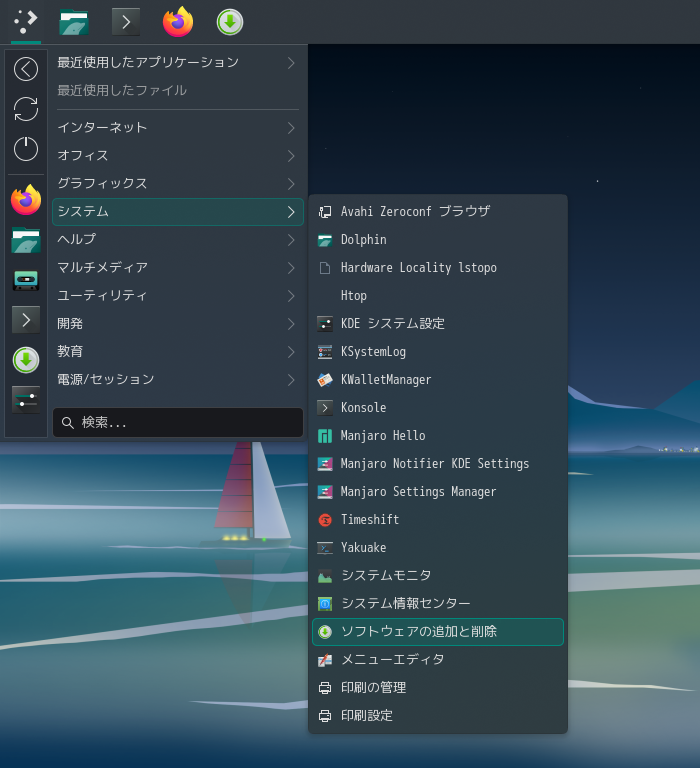The width and height of the screenshot is (700, 768).
Task: Choose the グラフィックス menu entry
Action: pos(178,184)
